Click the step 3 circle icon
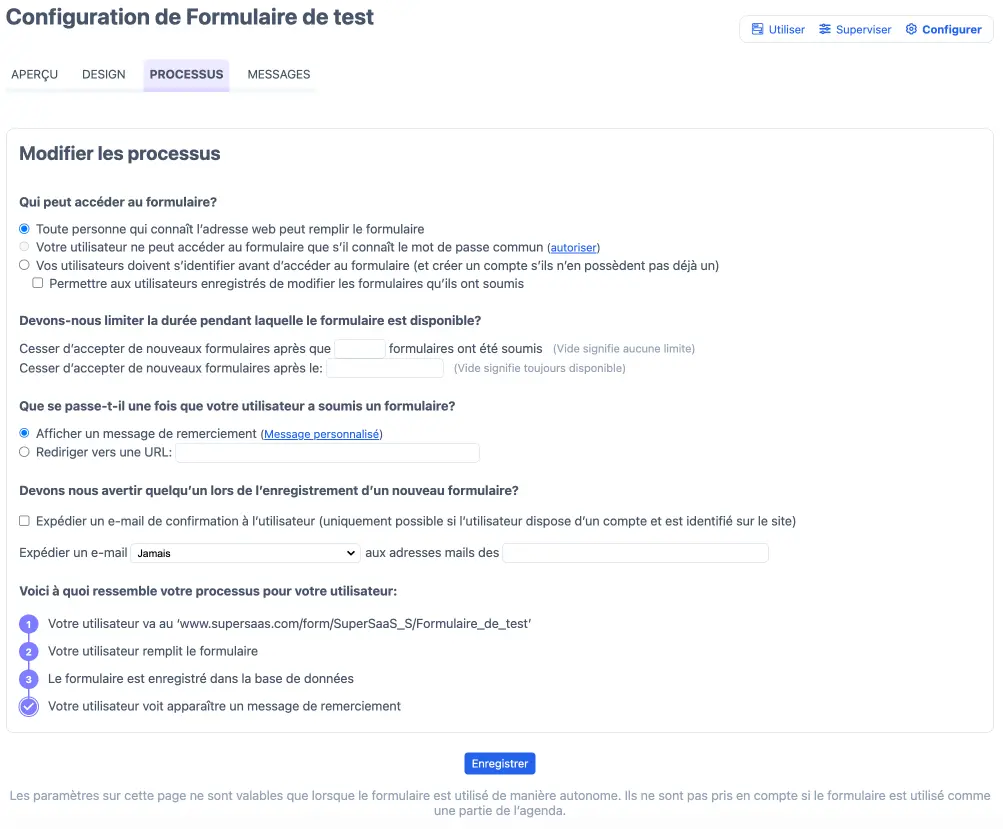The height and width of the screenshot is (829, 1003). pos(29,679)
